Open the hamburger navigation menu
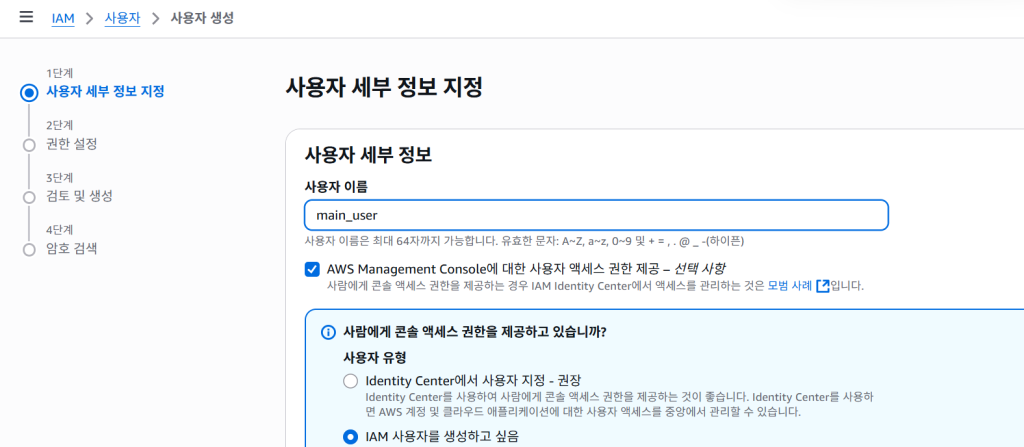Viewport: 1024px width, 447px height. click(x=26, y=17)
